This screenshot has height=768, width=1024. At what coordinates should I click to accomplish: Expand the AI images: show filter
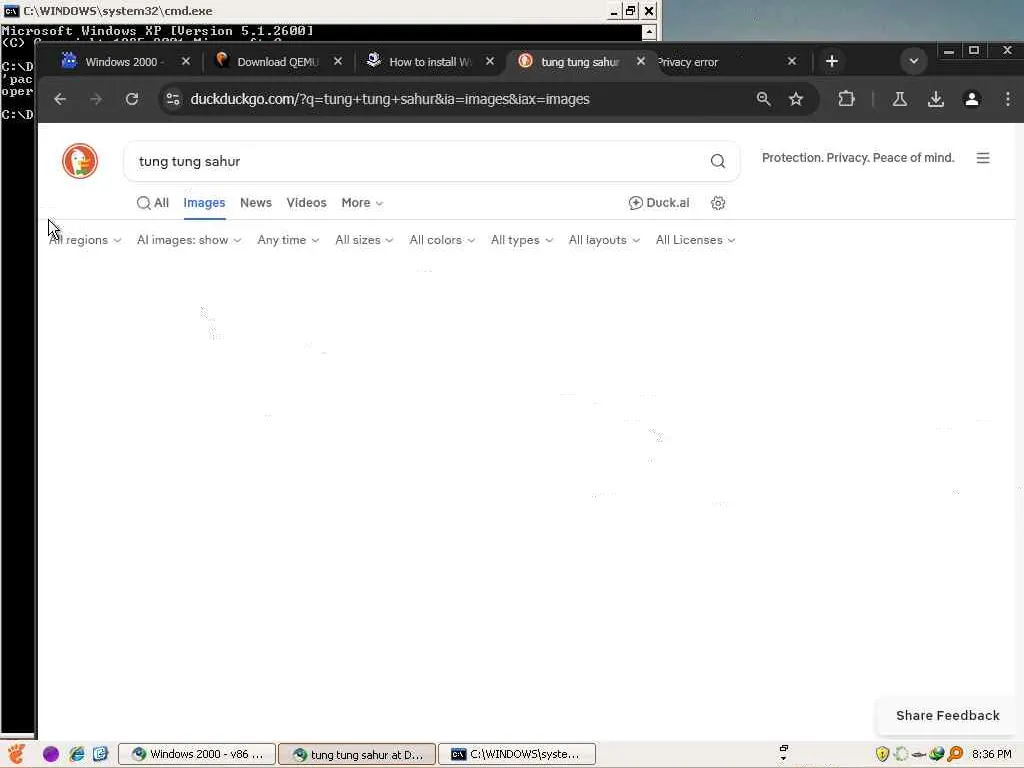pos(189,240)
